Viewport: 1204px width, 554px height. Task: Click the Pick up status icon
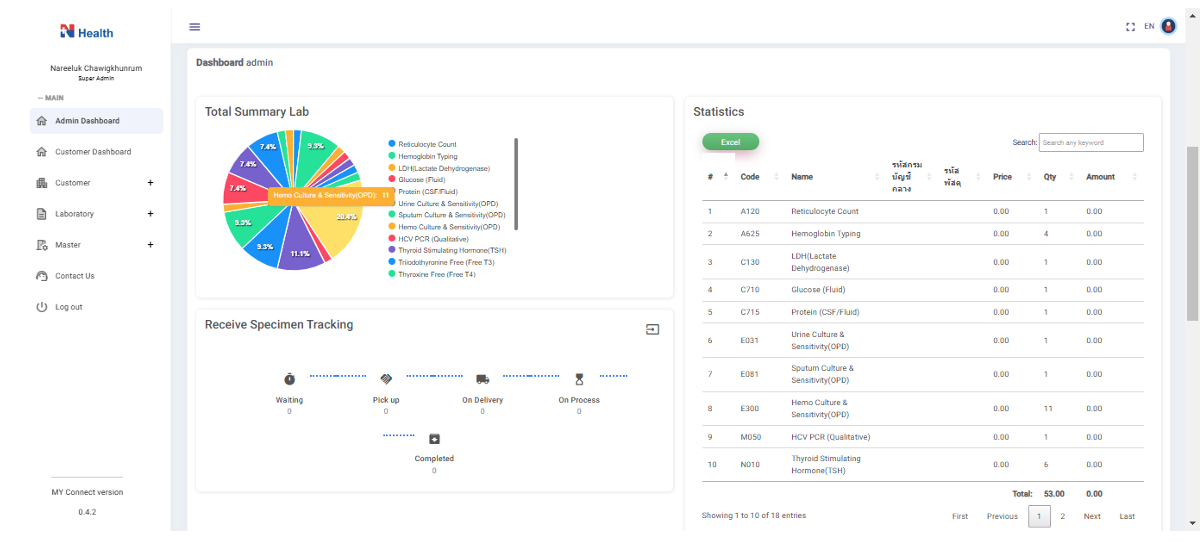pos(386,379)
